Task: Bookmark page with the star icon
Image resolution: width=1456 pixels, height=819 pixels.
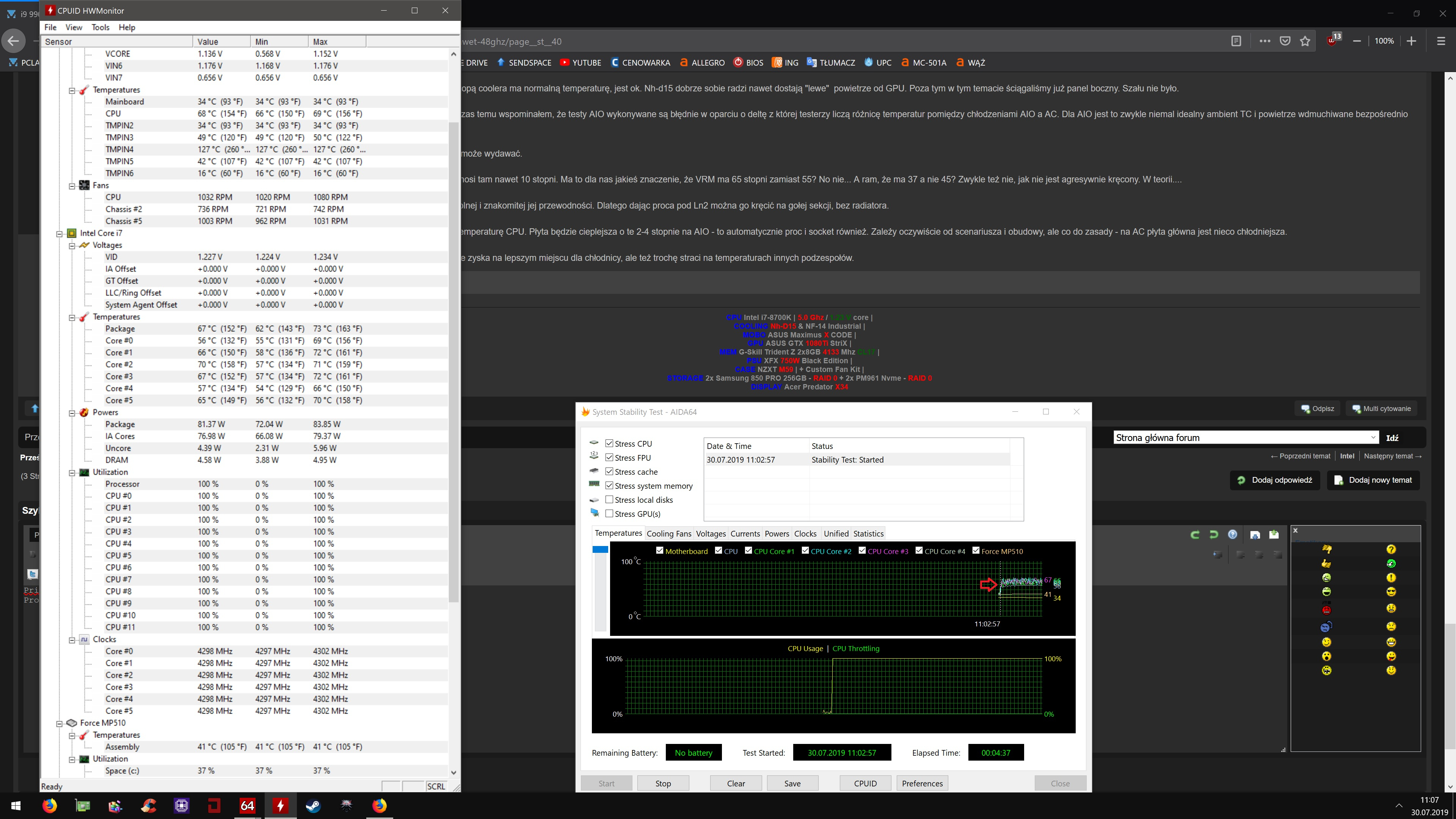Action: [1305, 41]
